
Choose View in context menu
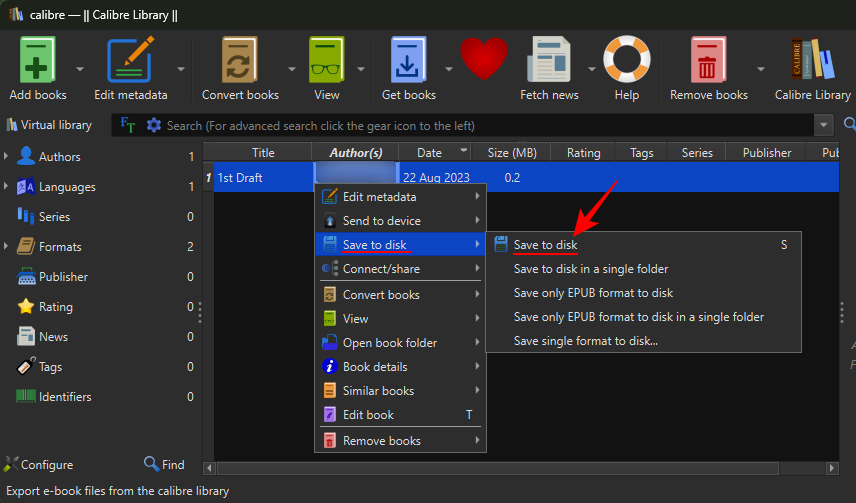(x=401, y=319)
